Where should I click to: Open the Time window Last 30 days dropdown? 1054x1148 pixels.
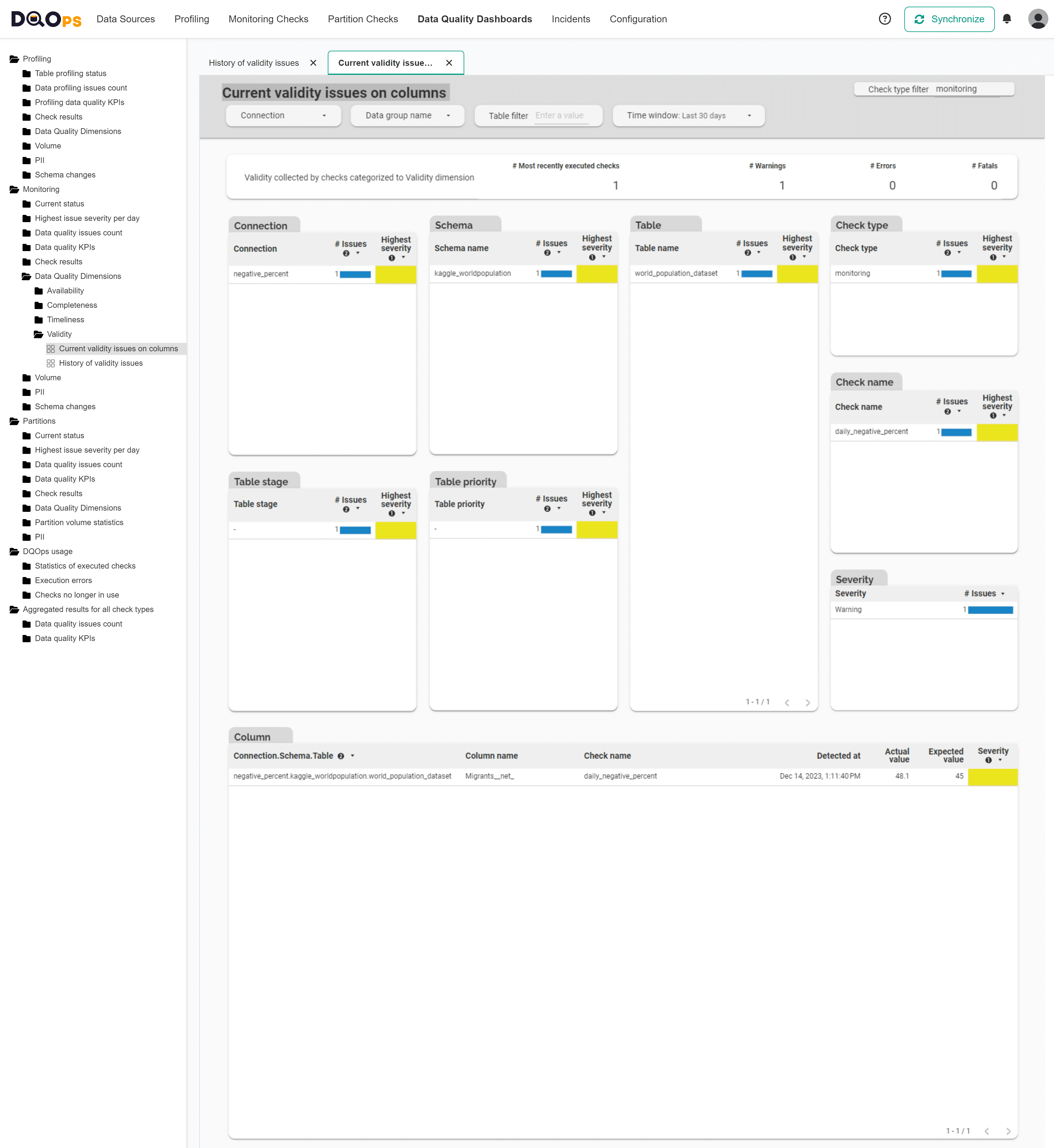coord(688,115)
